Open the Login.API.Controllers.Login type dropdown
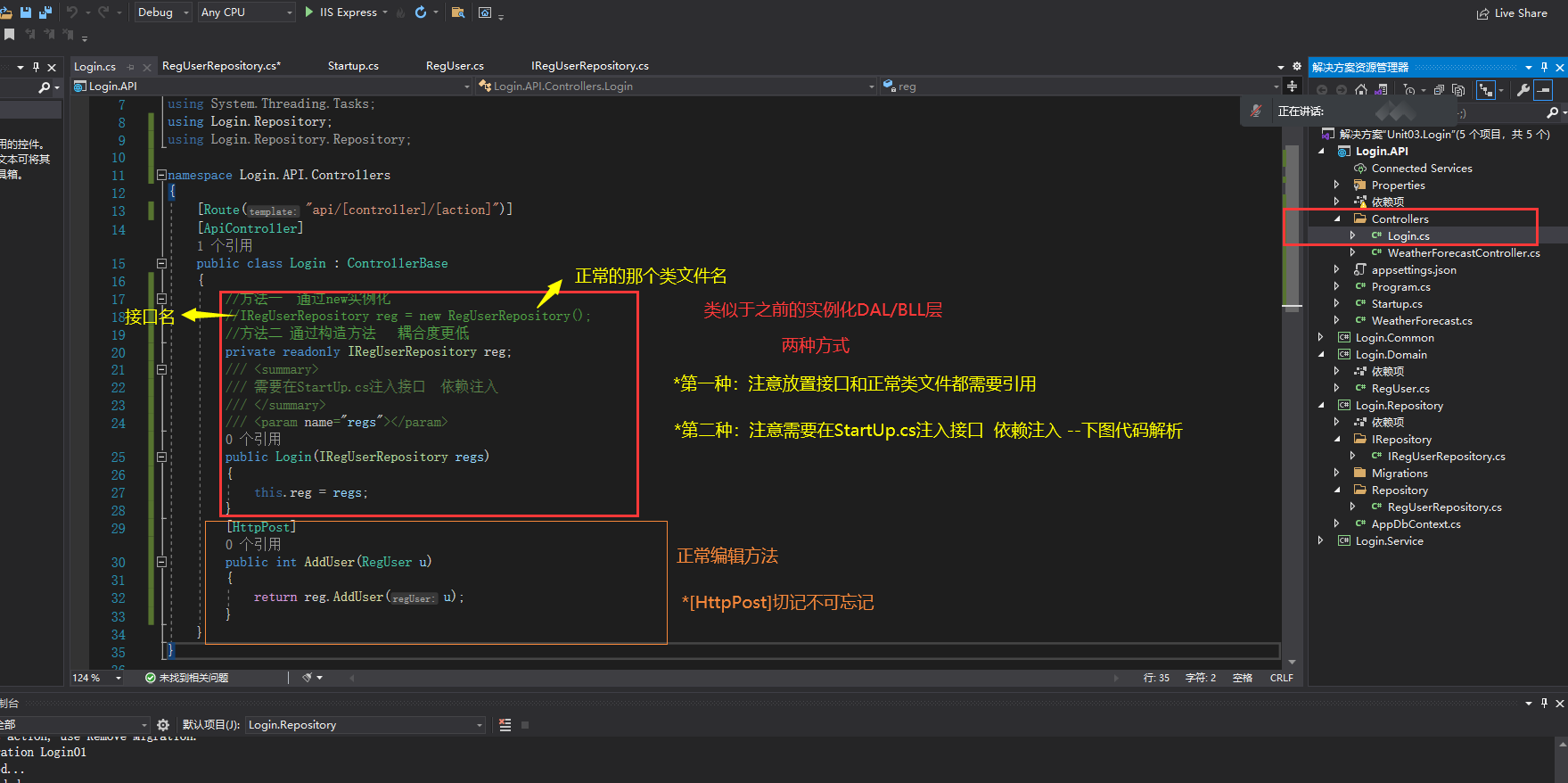The height and width of the screenshot is (783, 1568). 677,86
